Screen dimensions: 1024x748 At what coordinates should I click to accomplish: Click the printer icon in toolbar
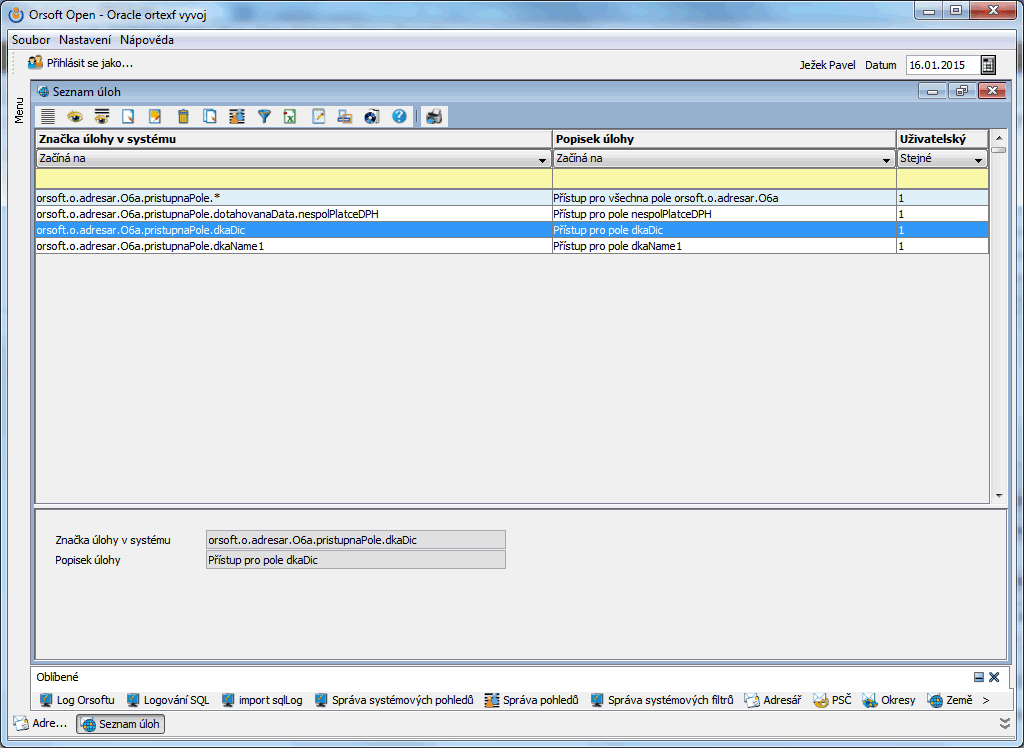(434, 117)
